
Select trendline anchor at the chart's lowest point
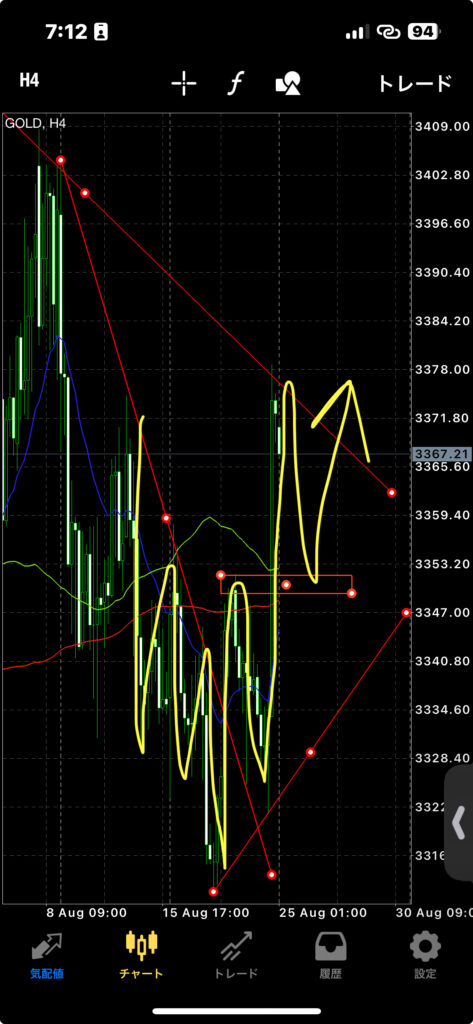(213, 891)
